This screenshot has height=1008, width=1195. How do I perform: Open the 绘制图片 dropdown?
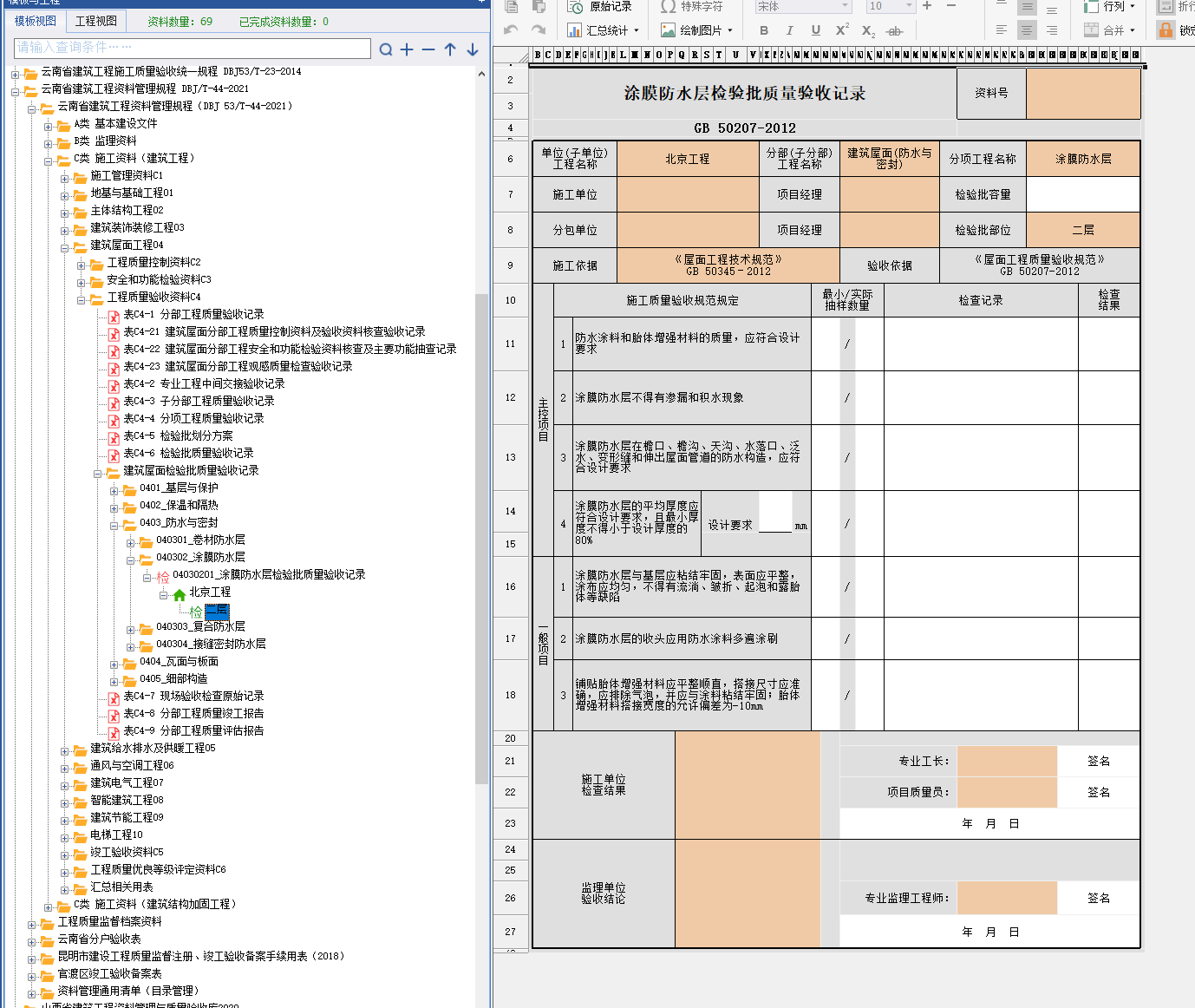click(x=696, y=30)
